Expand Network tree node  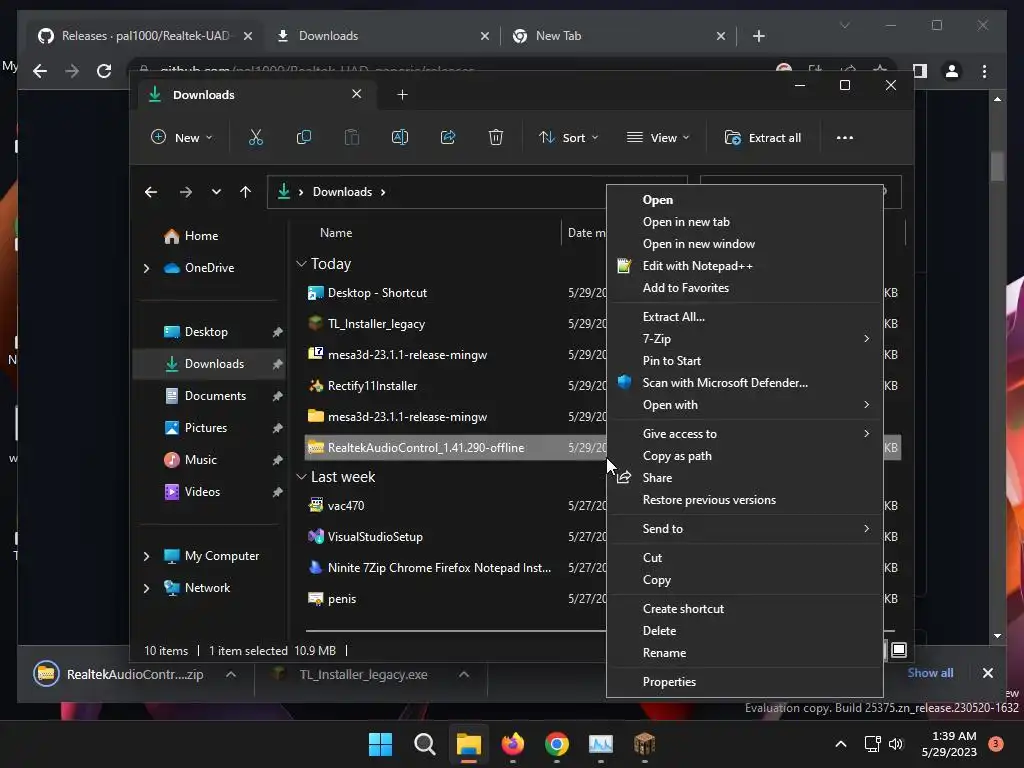[x=146, y=588]
